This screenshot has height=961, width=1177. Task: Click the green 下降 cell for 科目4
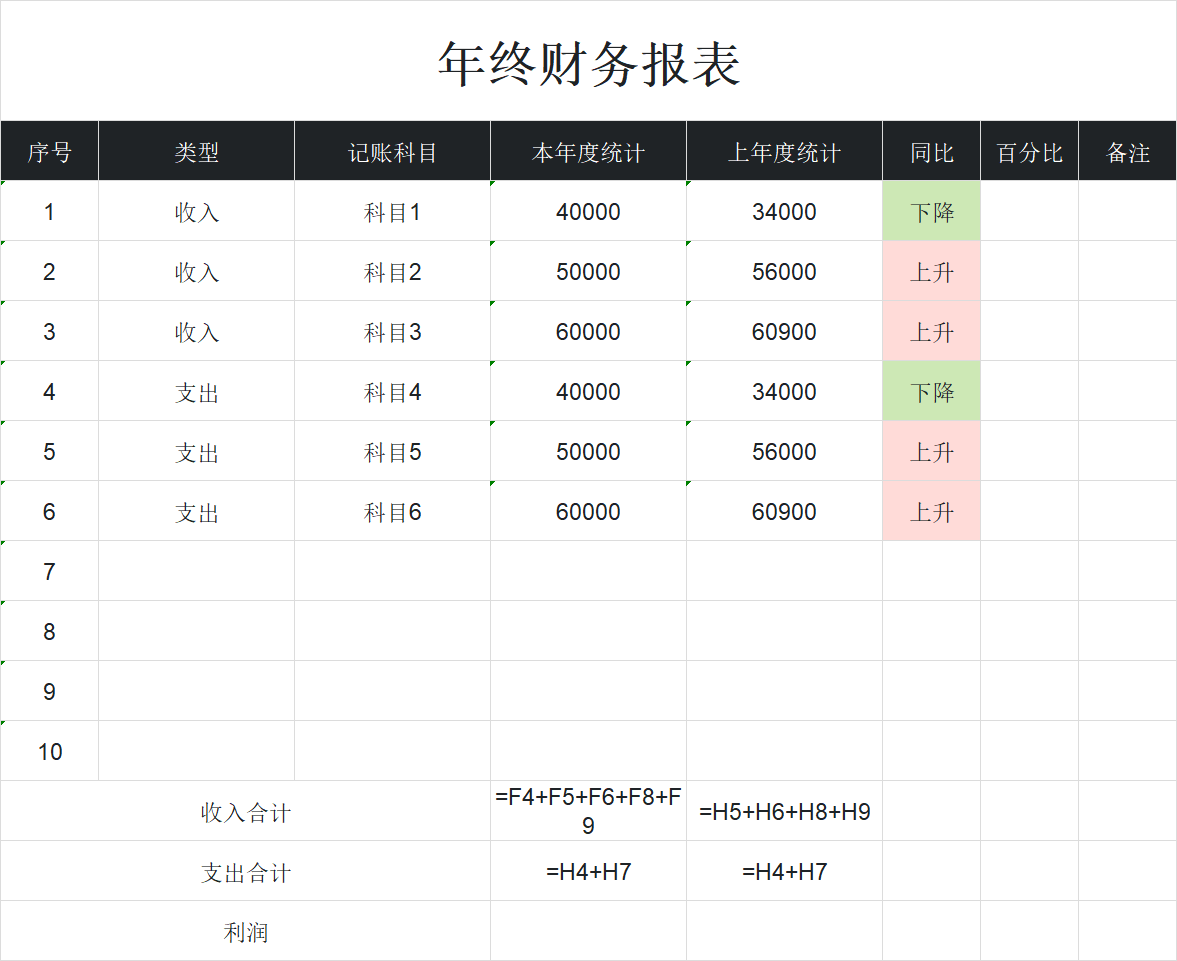pos(930,391)
